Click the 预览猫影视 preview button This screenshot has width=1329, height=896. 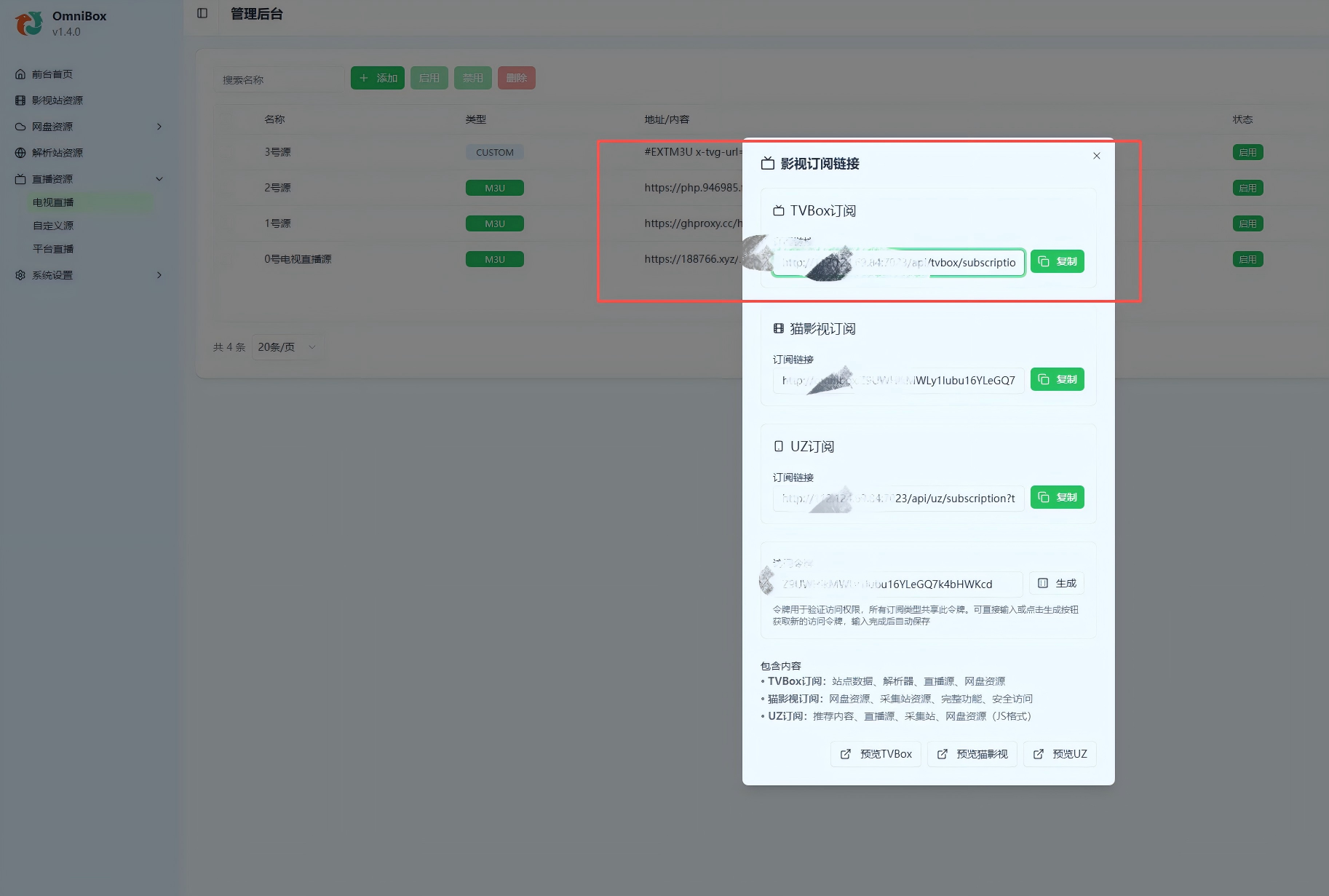tap(972, 754)
